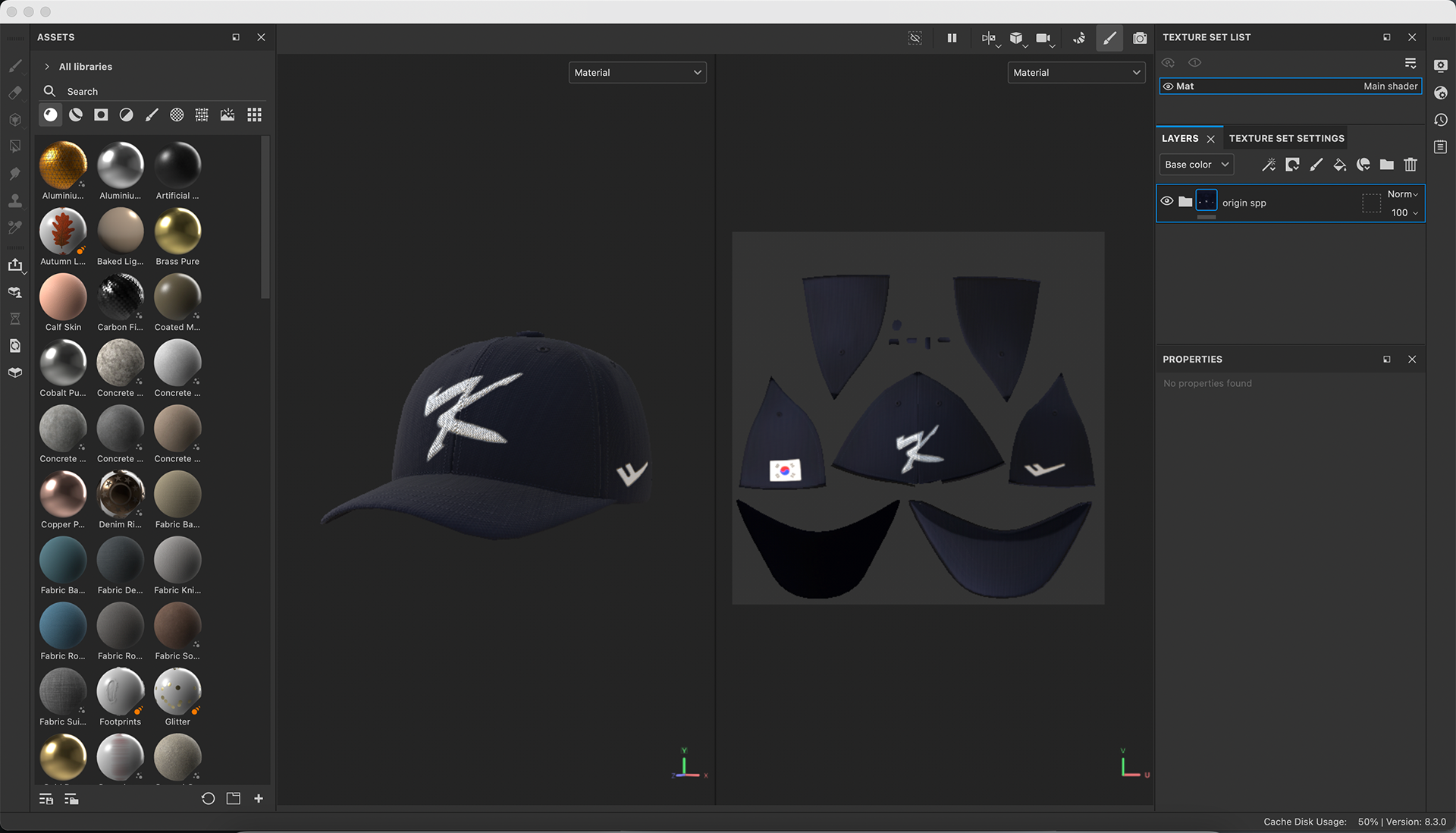Click into the Assets Search field
Screen dimensions: 1456x833
pos(155,92)
